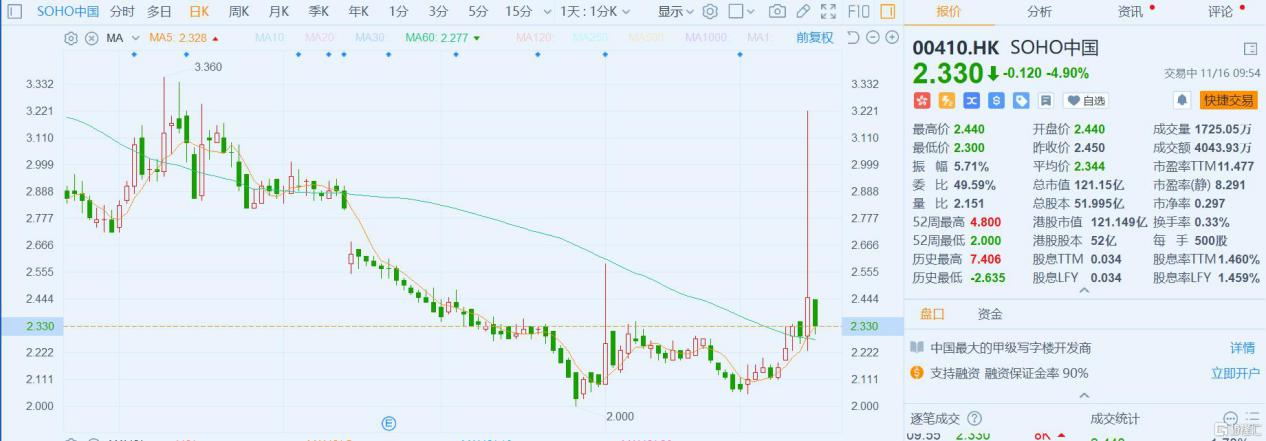Screen dimensions: 1266x441
Task: Toggle the MA1000 moving average line
Action: click(x=706, y=38)
